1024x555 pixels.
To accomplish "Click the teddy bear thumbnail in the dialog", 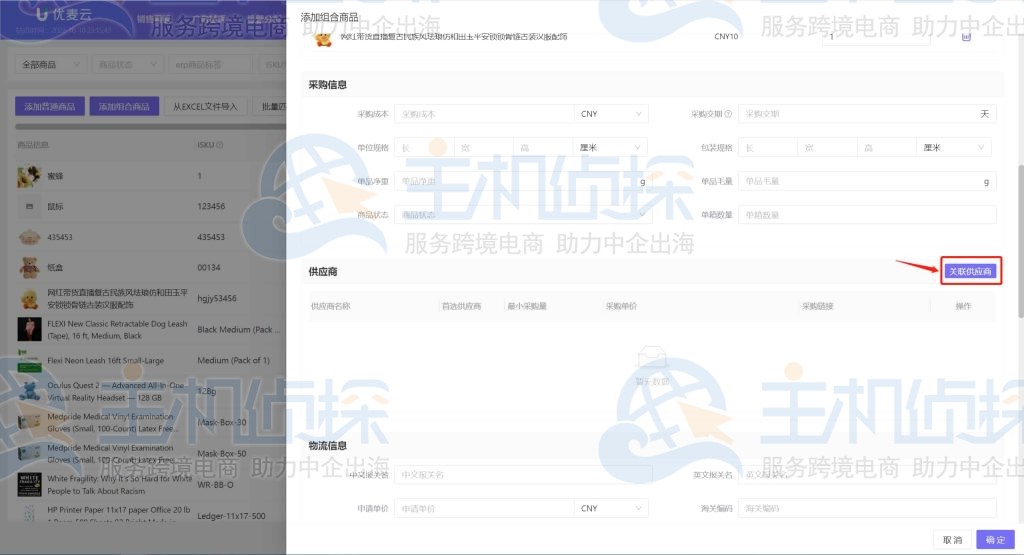I will [323, 39].
